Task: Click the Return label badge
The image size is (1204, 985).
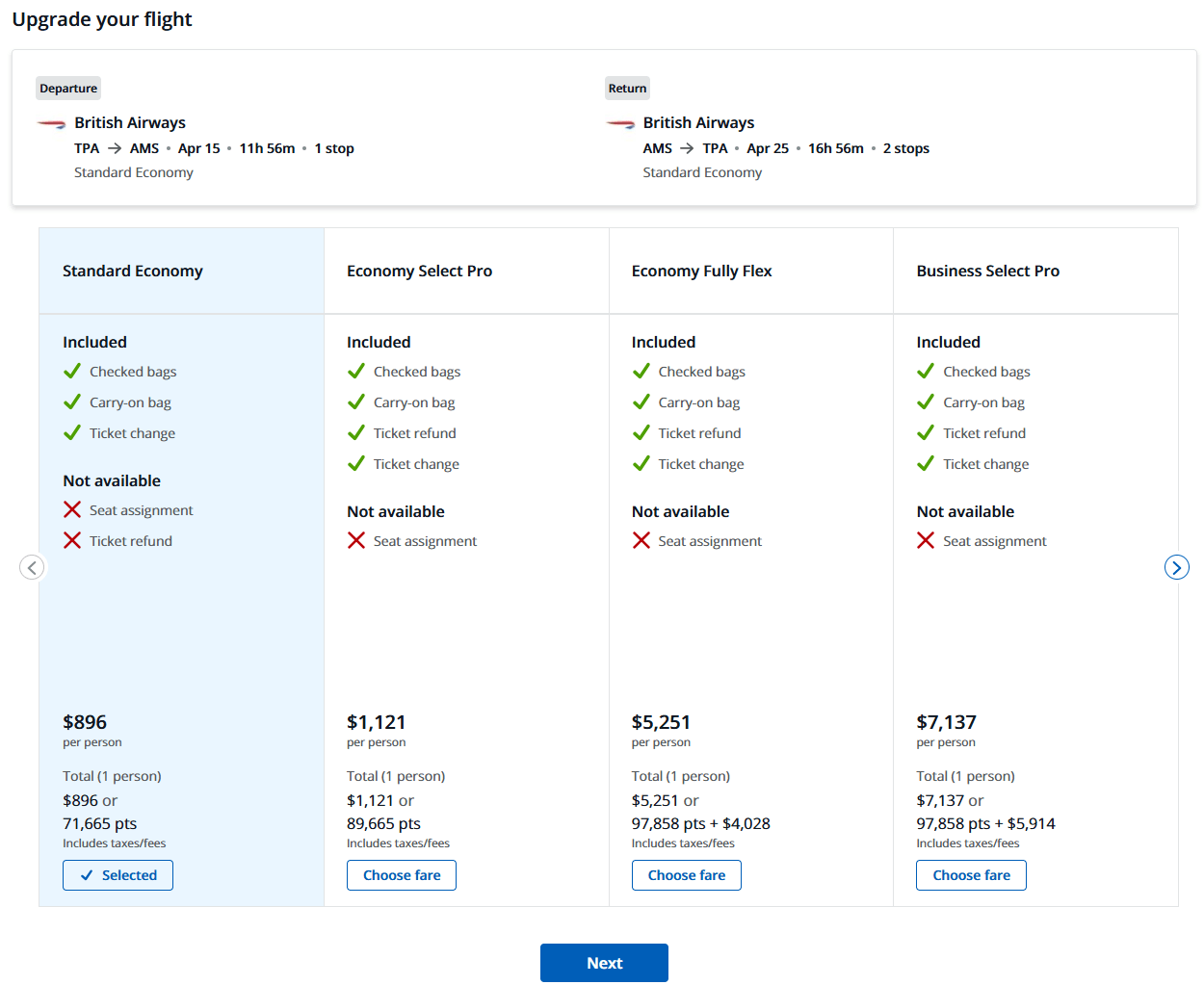Action: tap(627, 89)
